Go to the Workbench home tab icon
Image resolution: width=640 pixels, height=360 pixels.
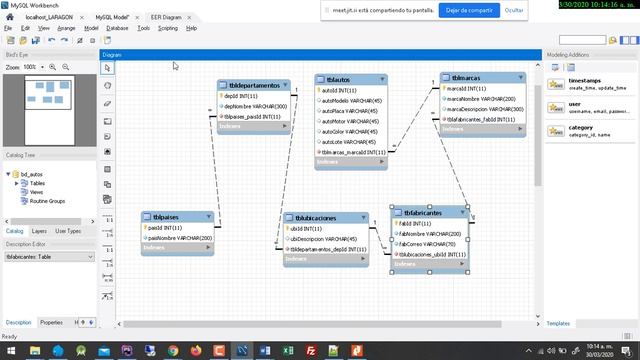[10, 17]
